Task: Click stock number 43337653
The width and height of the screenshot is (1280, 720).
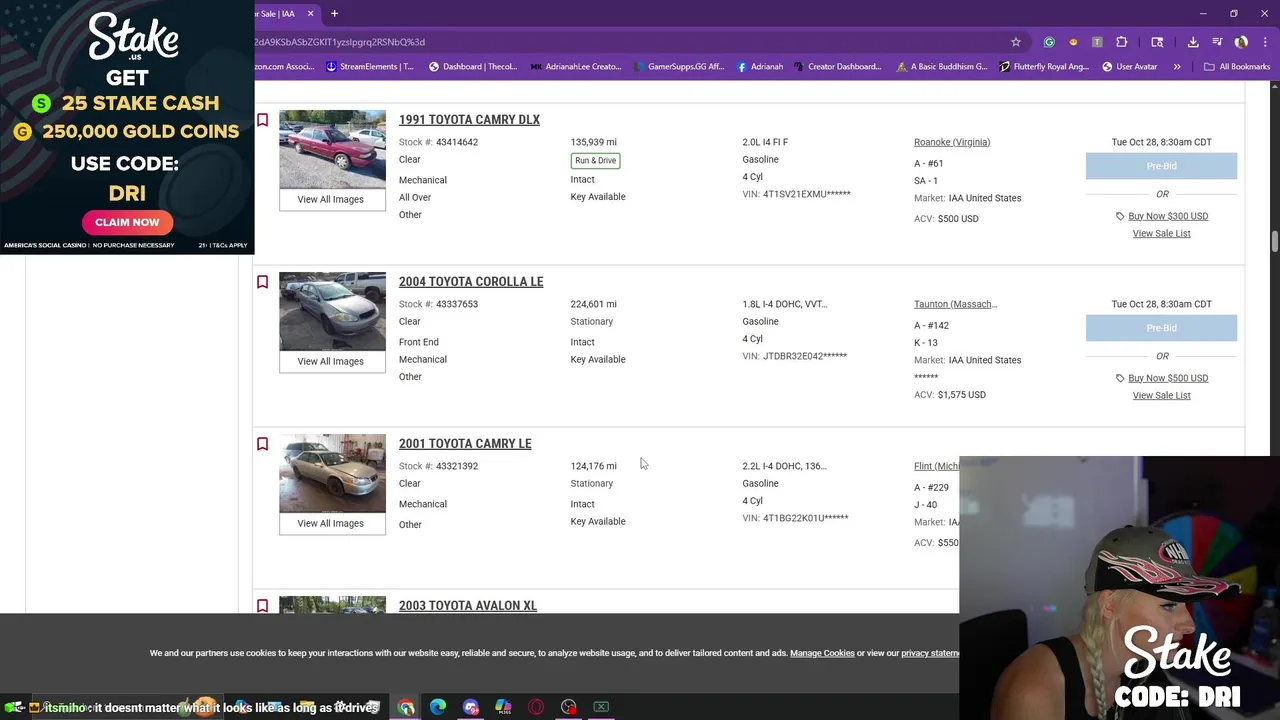Action: click(x=457, y=304)
